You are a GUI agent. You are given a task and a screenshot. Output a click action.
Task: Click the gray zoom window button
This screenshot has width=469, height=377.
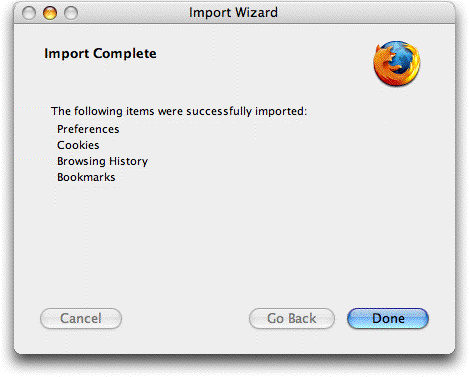[x=71, y=13]
